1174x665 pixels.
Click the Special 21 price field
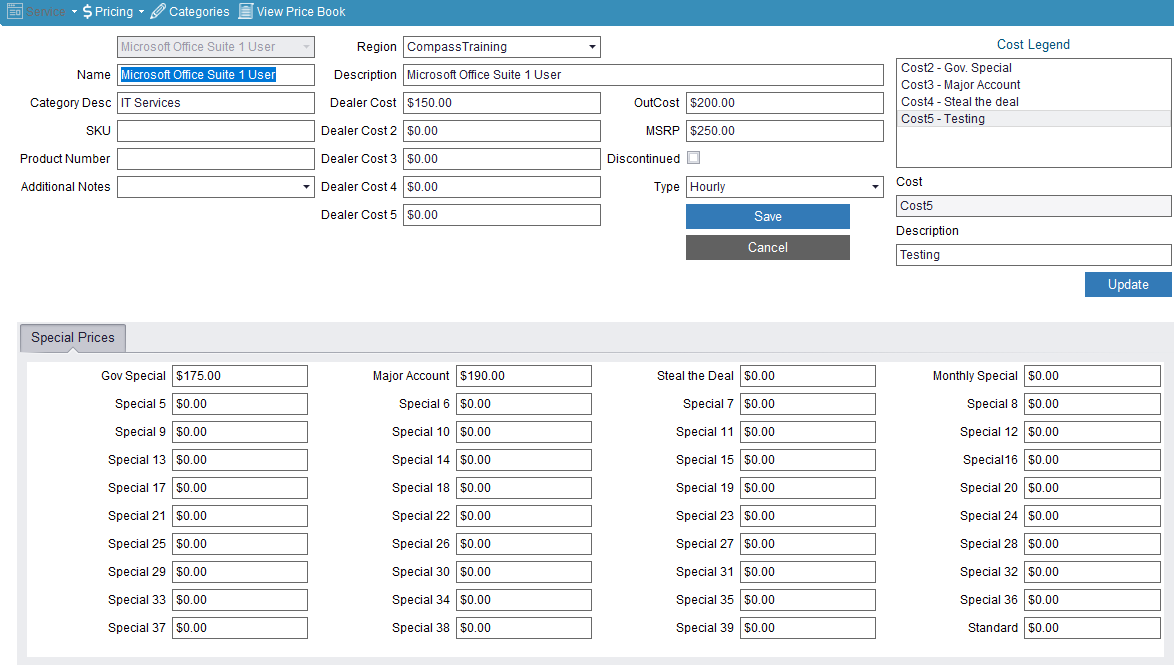[240, 516]
